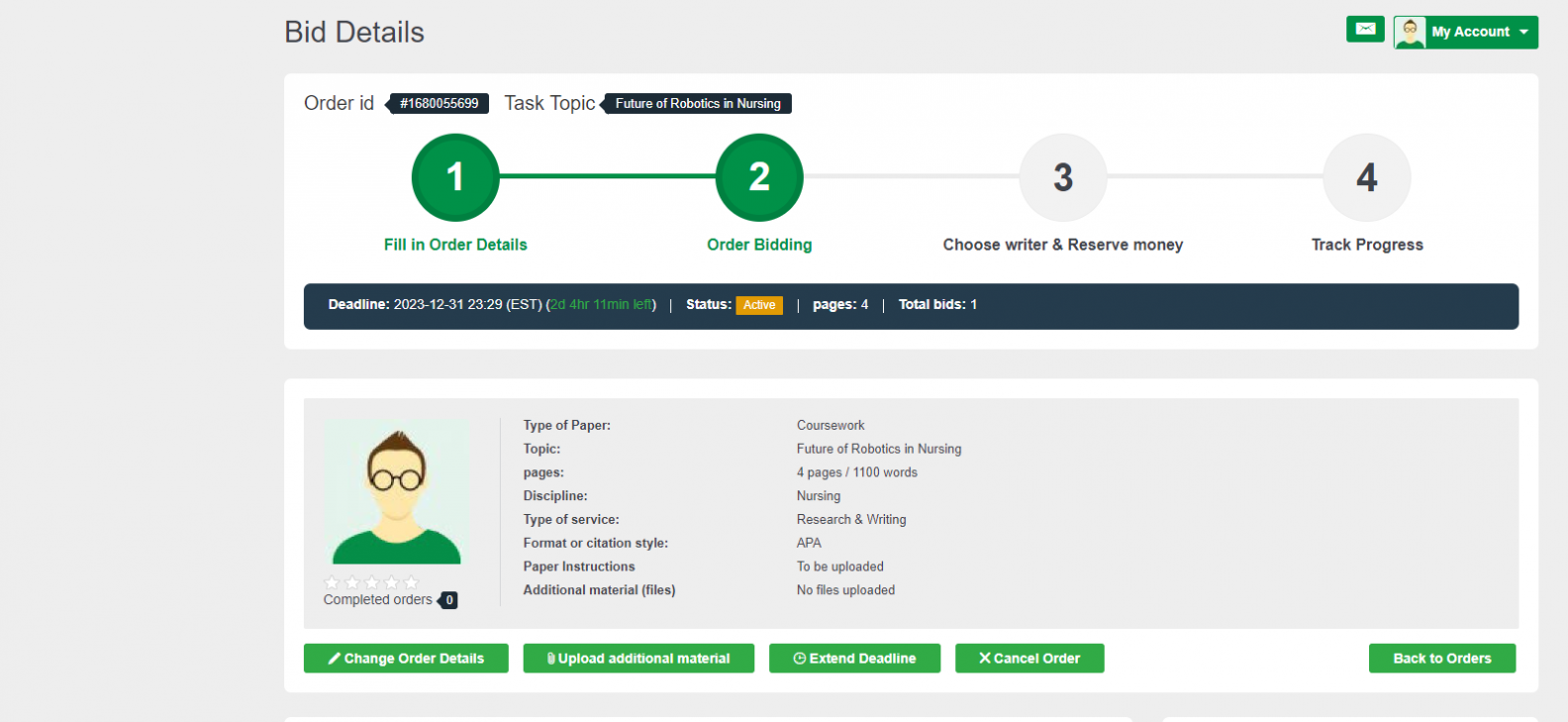Select step 3 Choose writer circle
The height and width of the screenshot is (722, 1568).
(x=1063, y=177)
